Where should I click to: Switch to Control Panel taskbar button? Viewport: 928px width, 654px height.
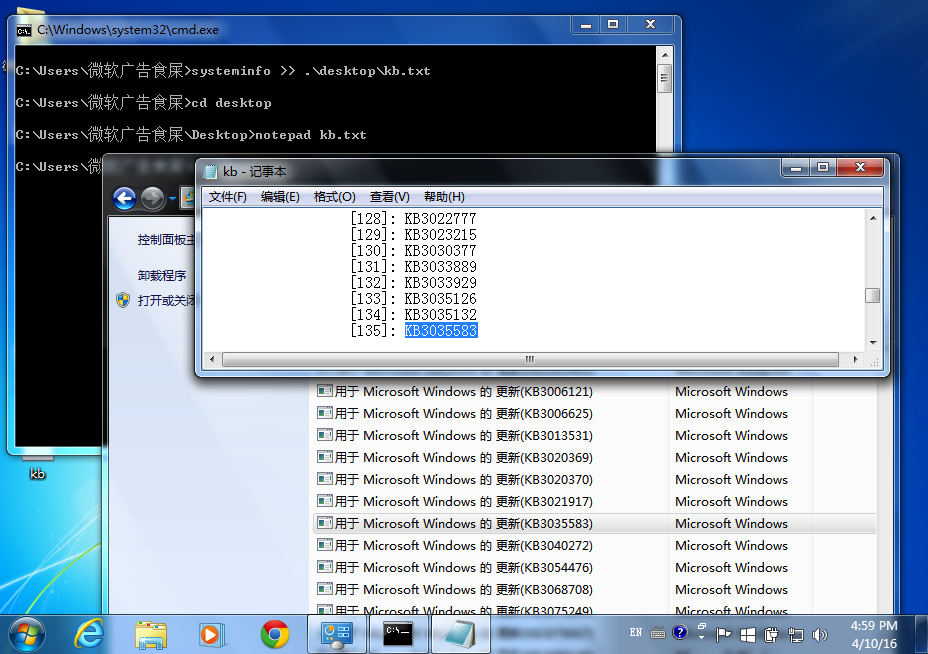(x=336, y=634)
